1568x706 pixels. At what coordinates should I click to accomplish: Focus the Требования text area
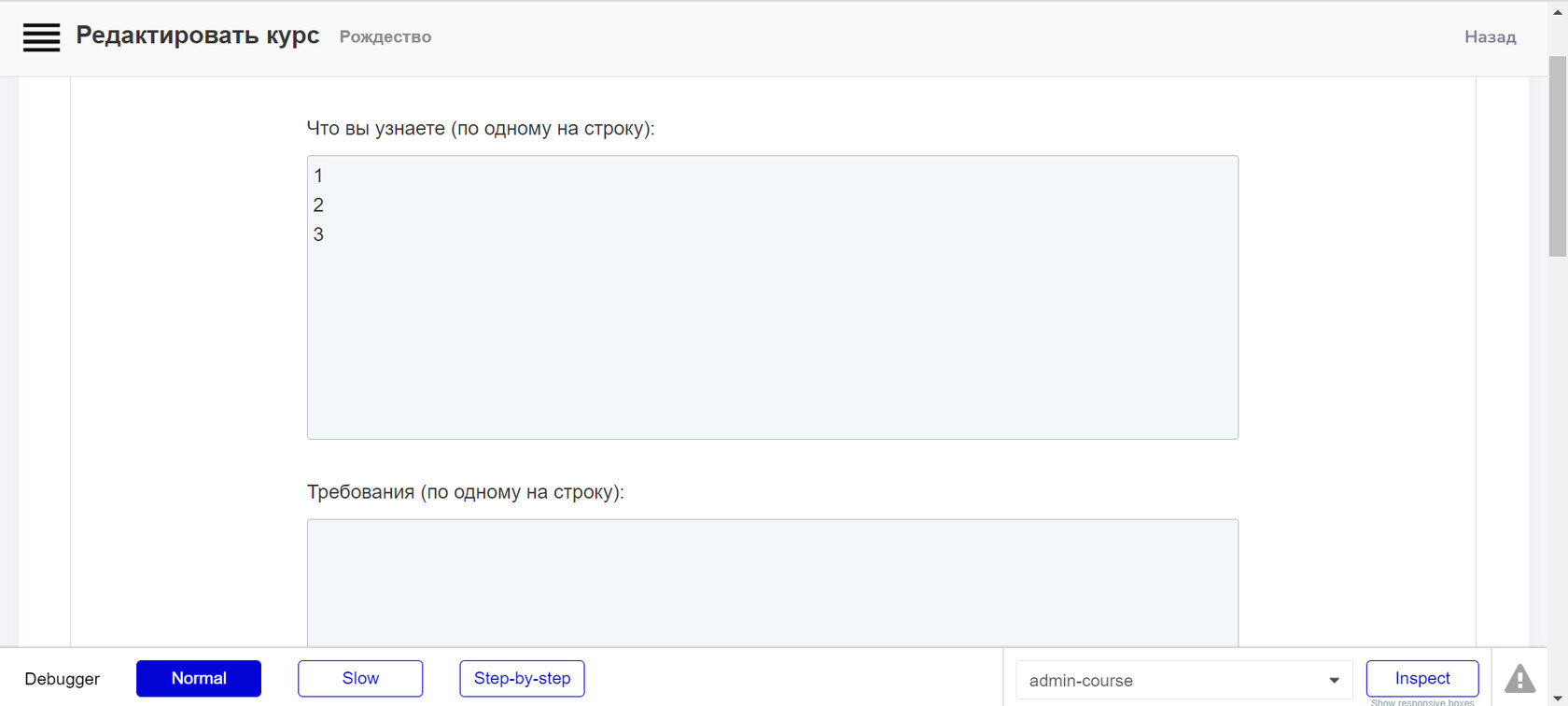coord(772,584)
